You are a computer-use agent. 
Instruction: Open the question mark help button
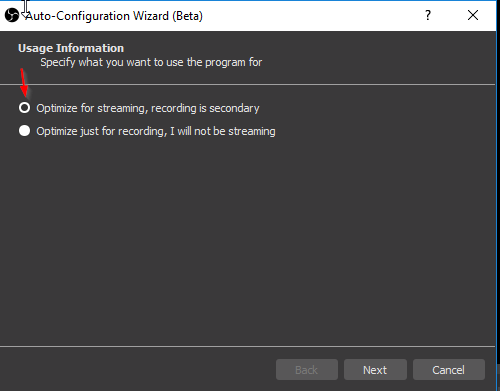click(x=428, y=15)
